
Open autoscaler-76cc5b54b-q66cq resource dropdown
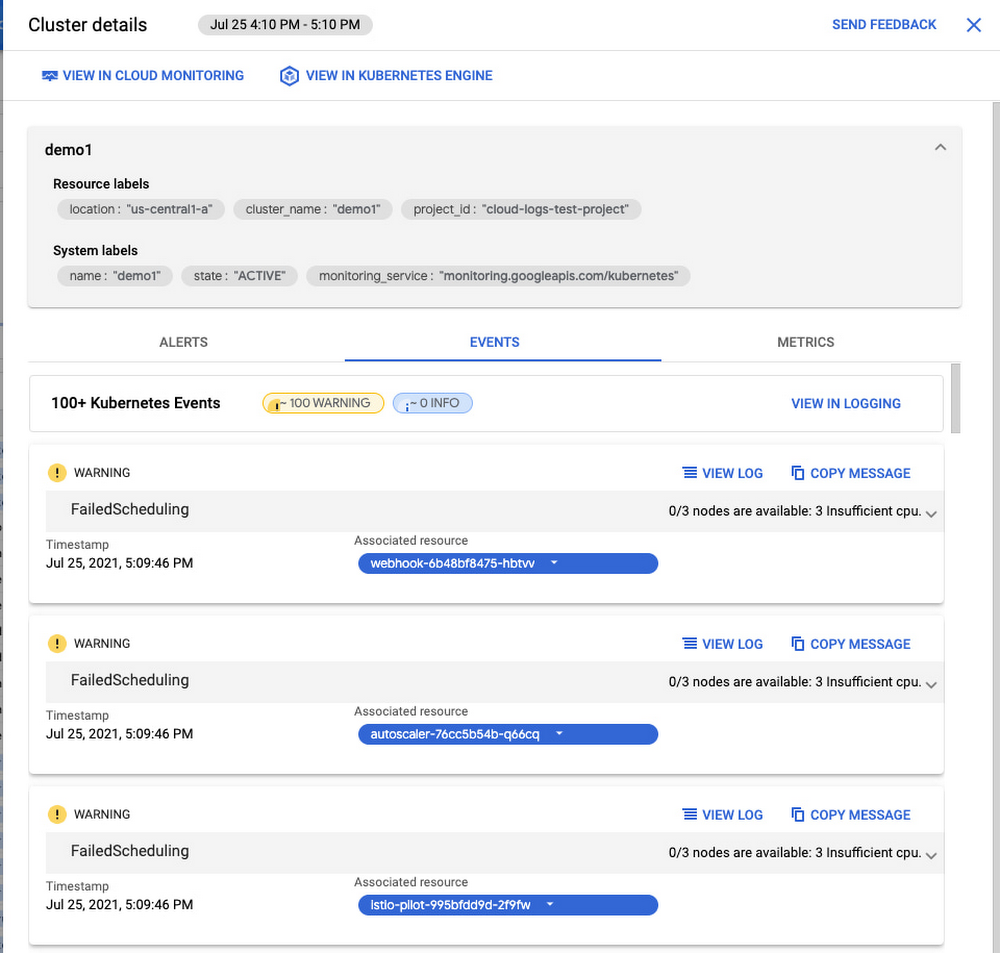(508, 734)
